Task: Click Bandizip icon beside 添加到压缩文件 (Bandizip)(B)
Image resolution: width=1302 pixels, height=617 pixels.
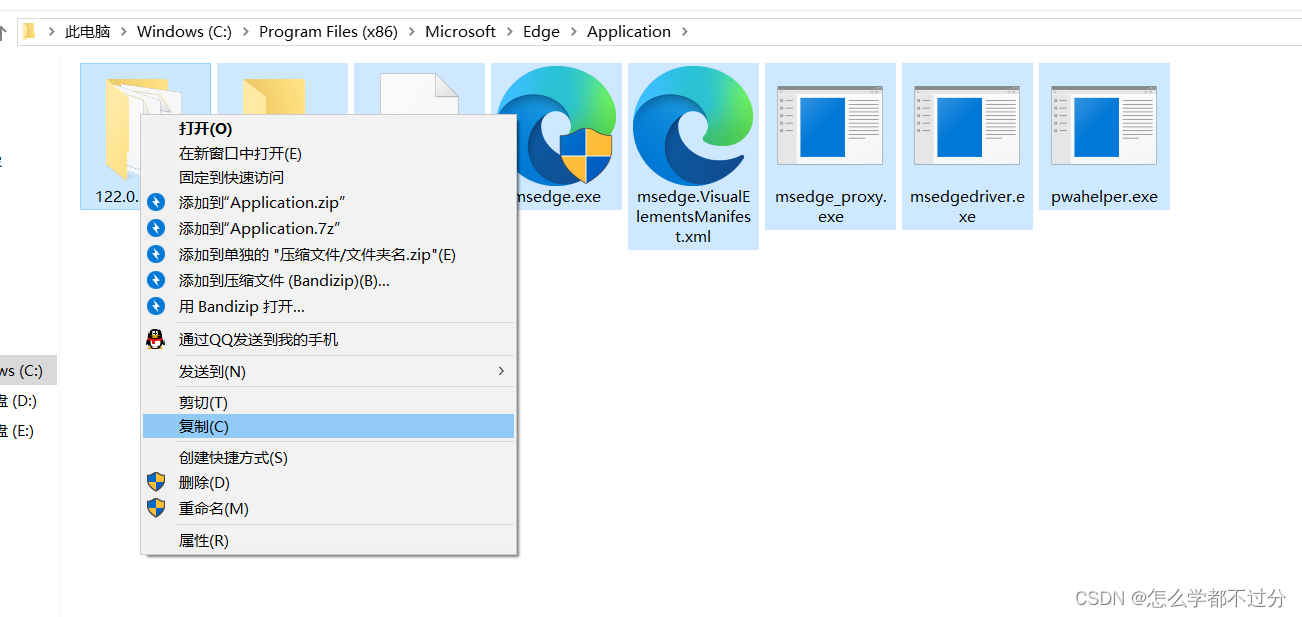Action: tap(156, 280)
